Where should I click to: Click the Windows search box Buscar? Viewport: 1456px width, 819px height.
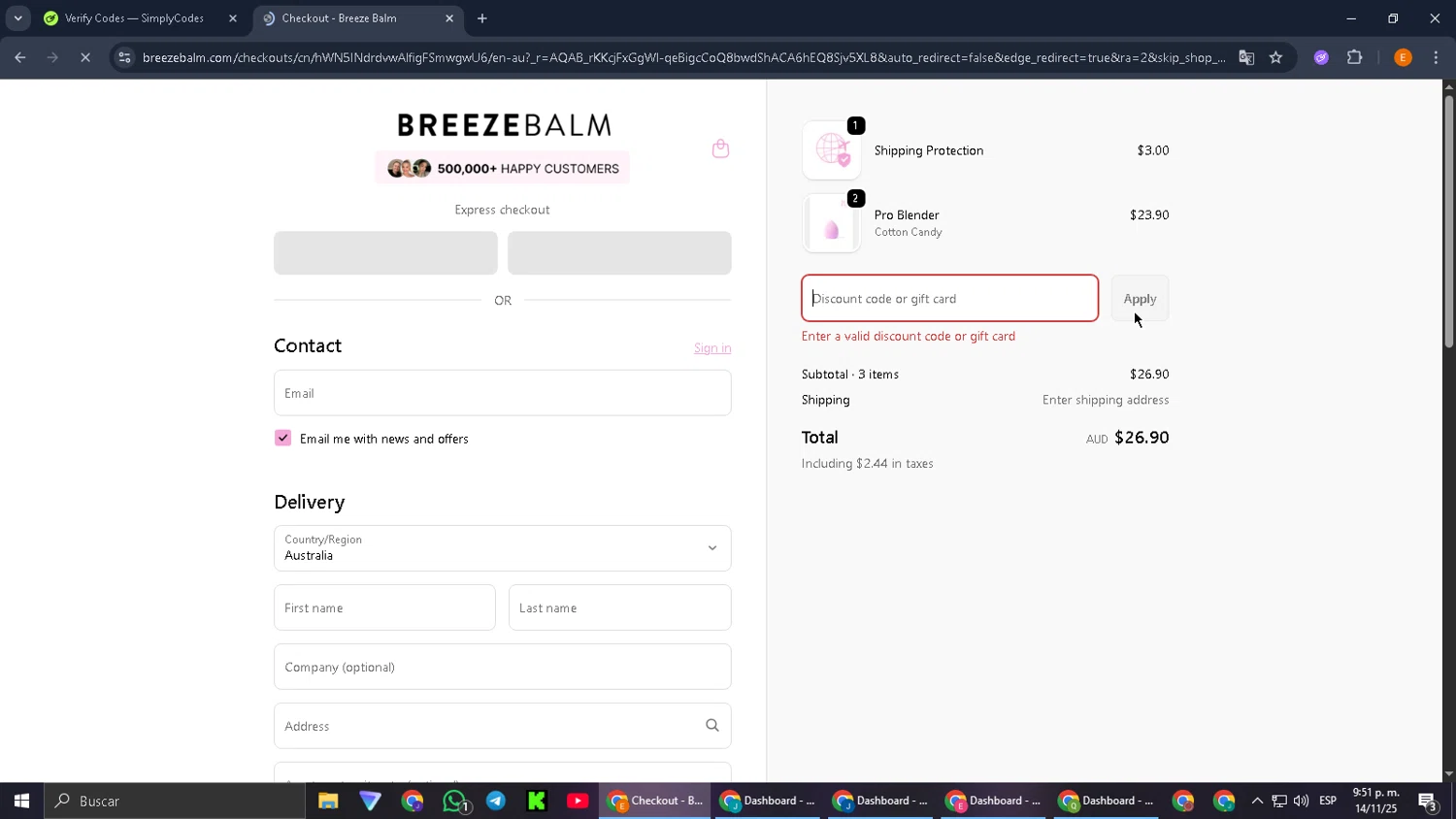pos(175,801)
